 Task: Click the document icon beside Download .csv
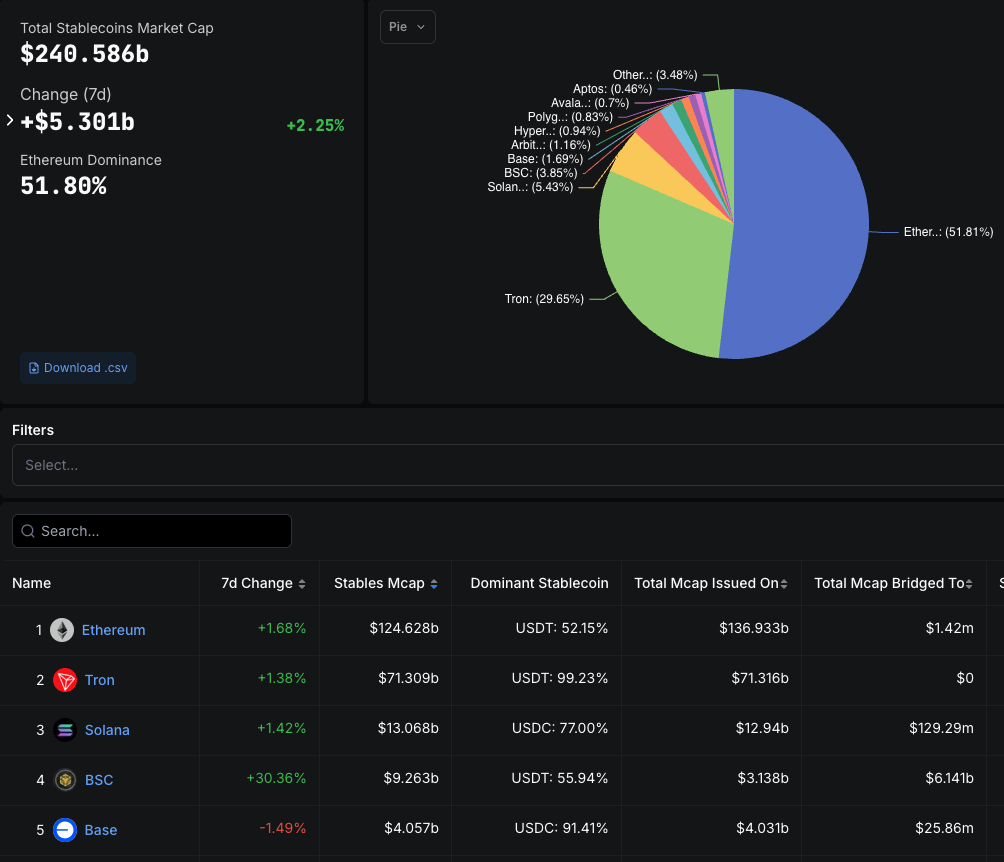(33, 367)
